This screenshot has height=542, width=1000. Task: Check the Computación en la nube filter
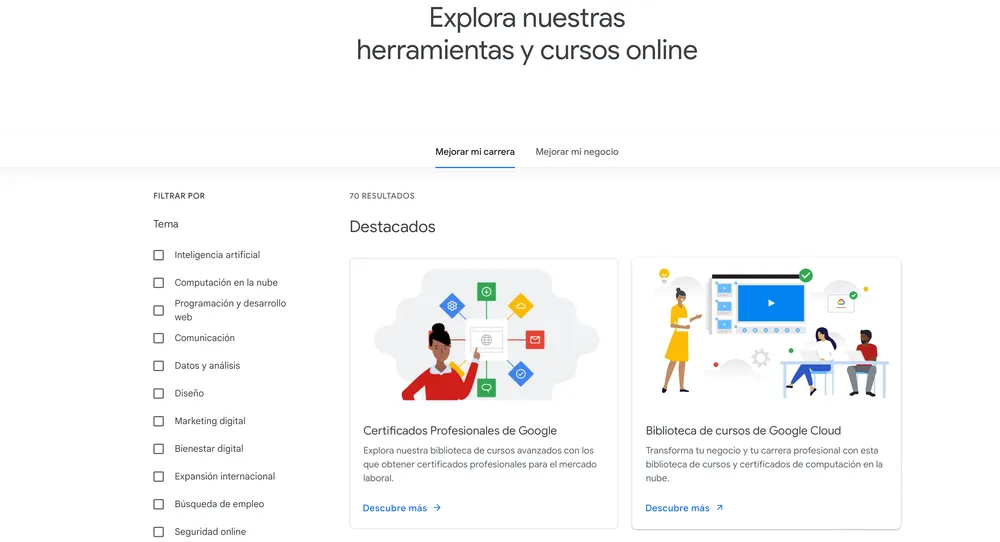(x=158, y=283)
